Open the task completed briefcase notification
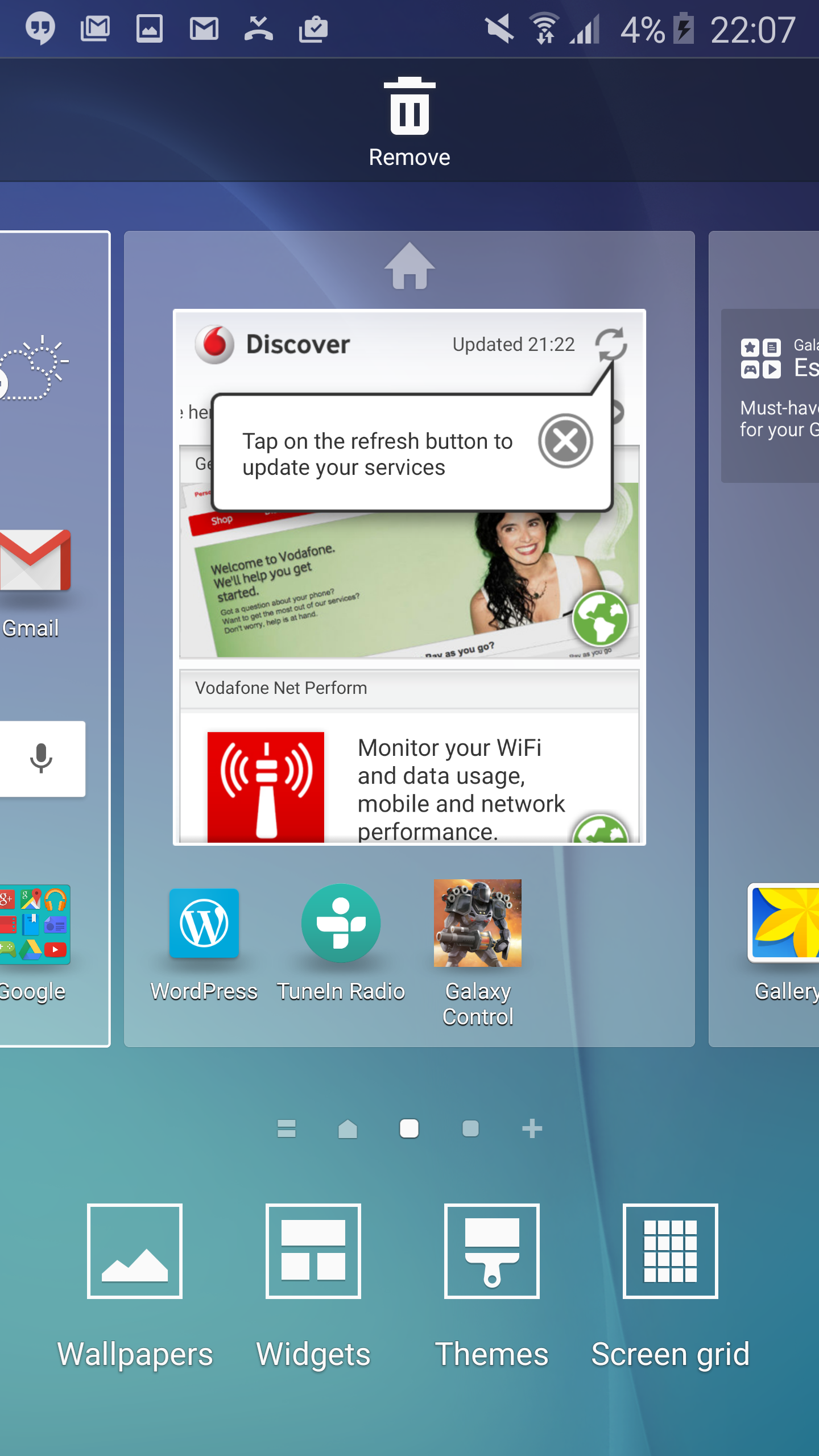Viewport: 819px width, 1456px height. [x=313, y=29]
